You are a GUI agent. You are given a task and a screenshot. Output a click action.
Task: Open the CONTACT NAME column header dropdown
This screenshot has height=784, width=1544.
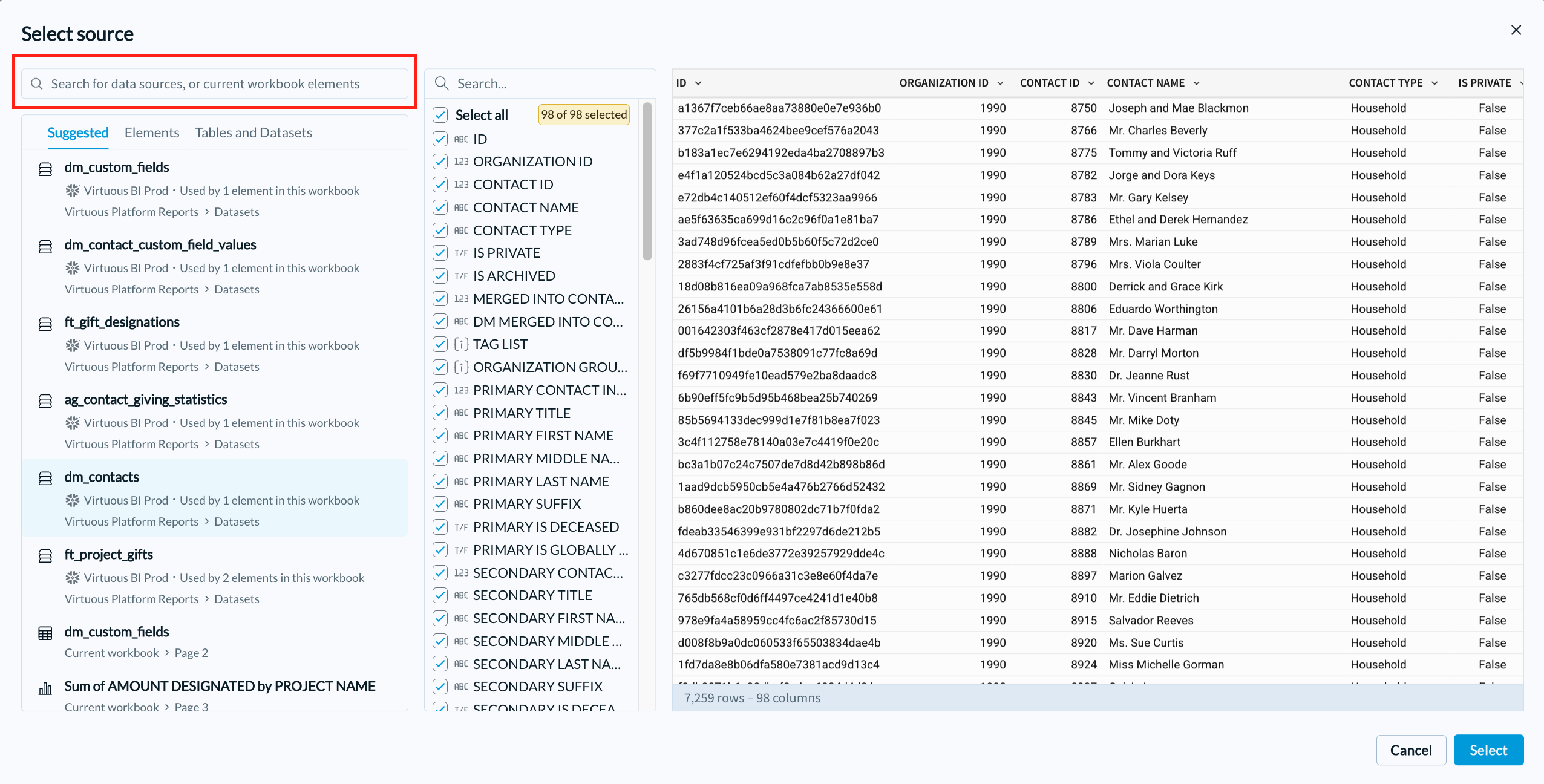click(1196, 83)
